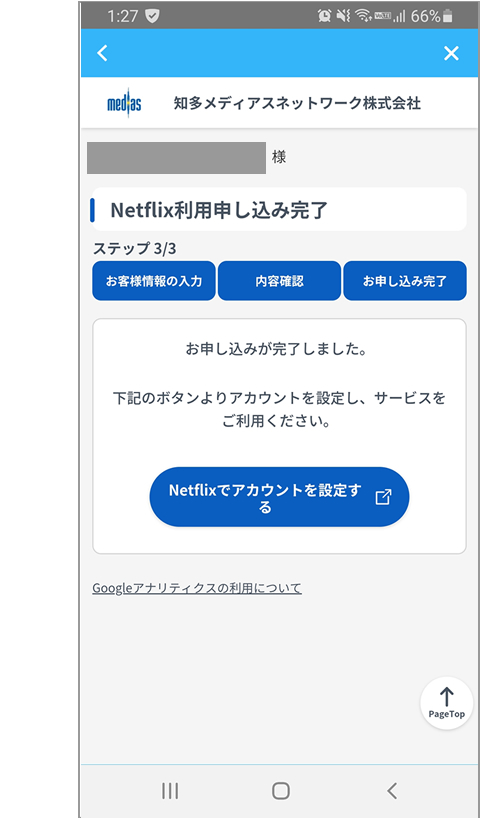Select the お客様情報の入力 step
Image resolution: width=484 pixels, height=818 pixels.
tap(154, 281)
